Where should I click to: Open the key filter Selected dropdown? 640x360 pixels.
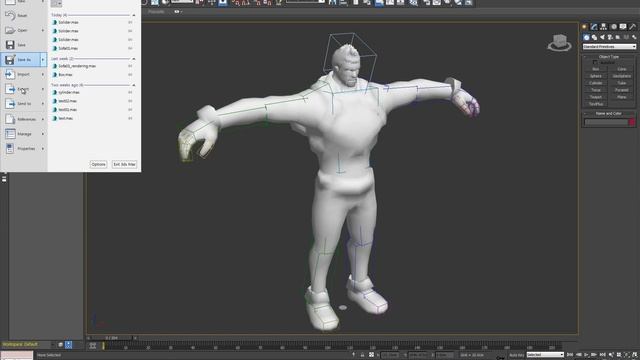coord(545,355)
